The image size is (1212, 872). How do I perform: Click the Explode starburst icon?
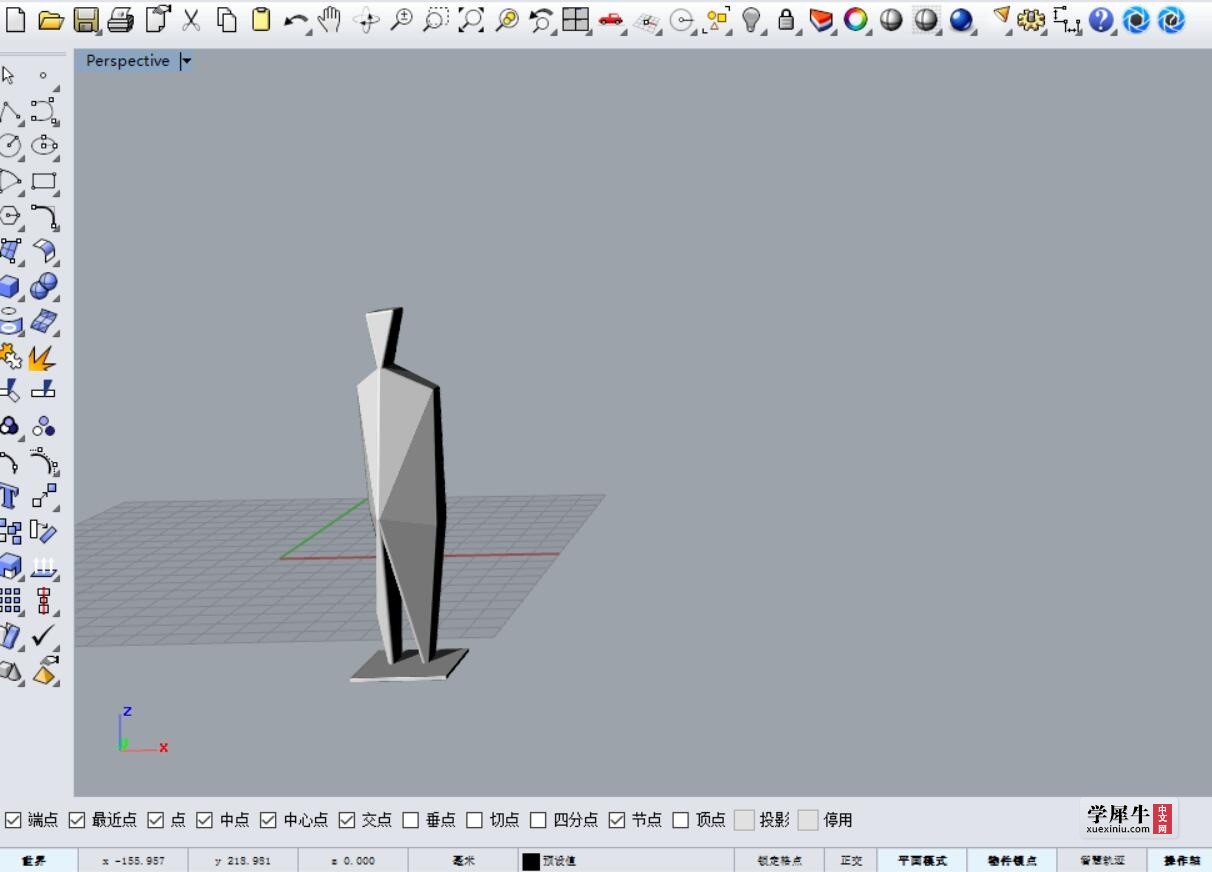pos(42,357)
